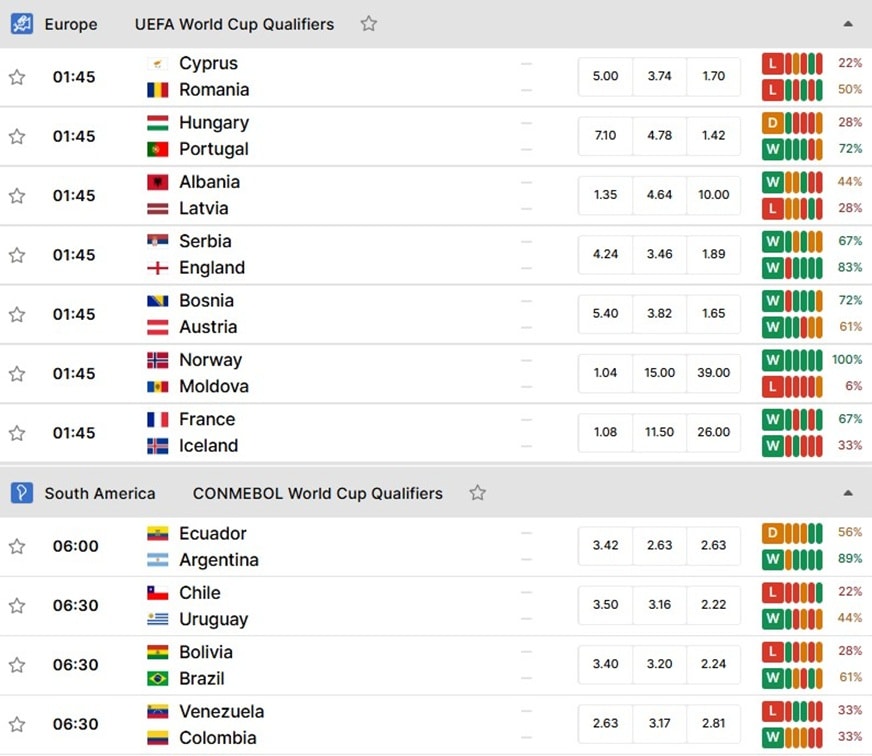Open the CONMEBOL World Cup Qualifiers league page
Image resolution: width=872 pixels, height=756 pixels.
(318, 493)
